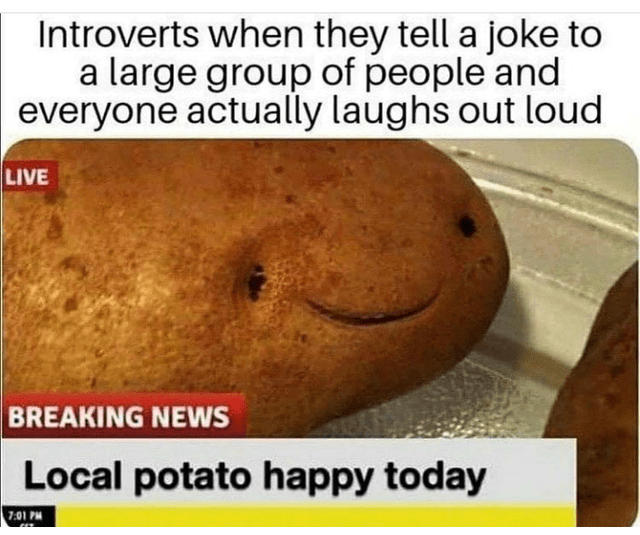
Task: Click the 7:01 PM time stamp
Action: point(28,513)
